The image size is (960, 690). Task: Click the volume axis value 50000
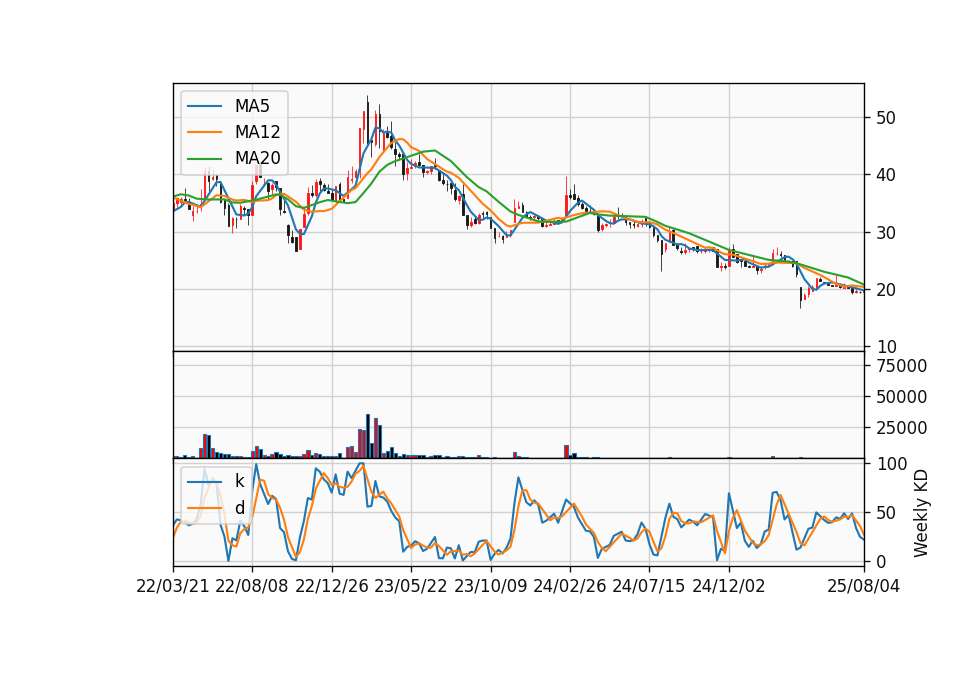coord(901,397)
